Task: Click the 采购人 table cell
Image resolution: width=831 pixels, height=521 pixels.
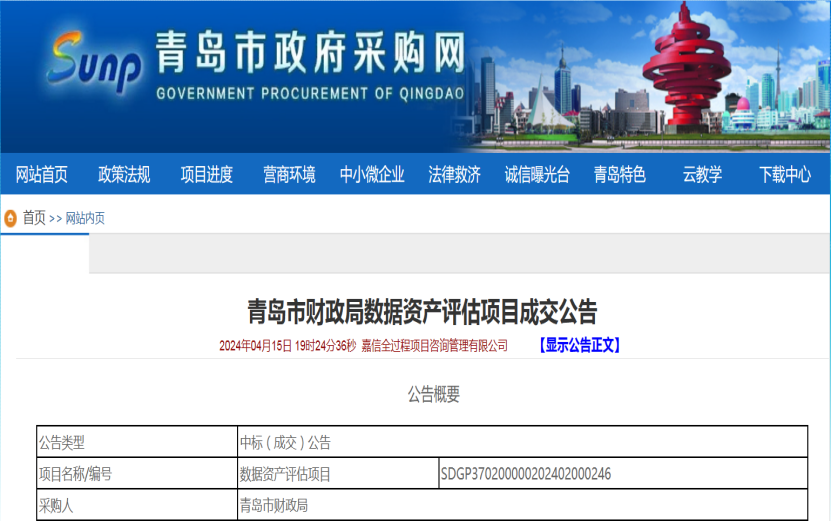Action: (x=137, y=505)
